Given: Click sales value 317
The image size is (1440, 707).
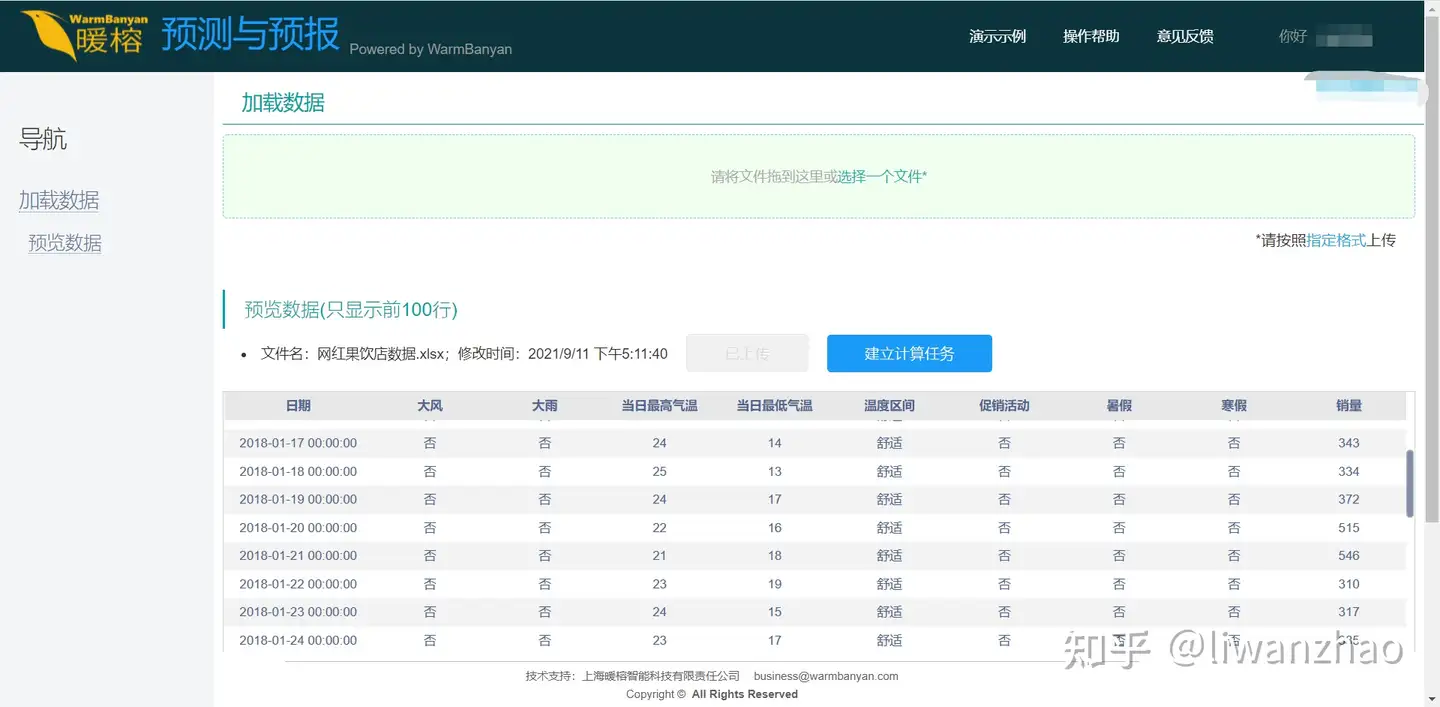Looking at the screenshot, I should tap(1349, 612).
